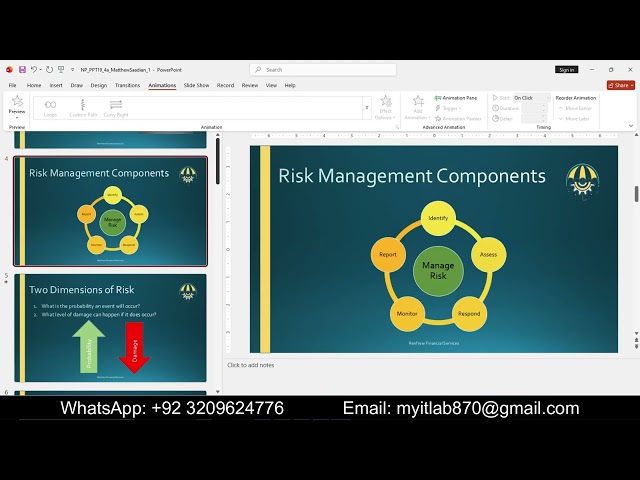Click the Redo/Repeat icon

coord(49,70)
